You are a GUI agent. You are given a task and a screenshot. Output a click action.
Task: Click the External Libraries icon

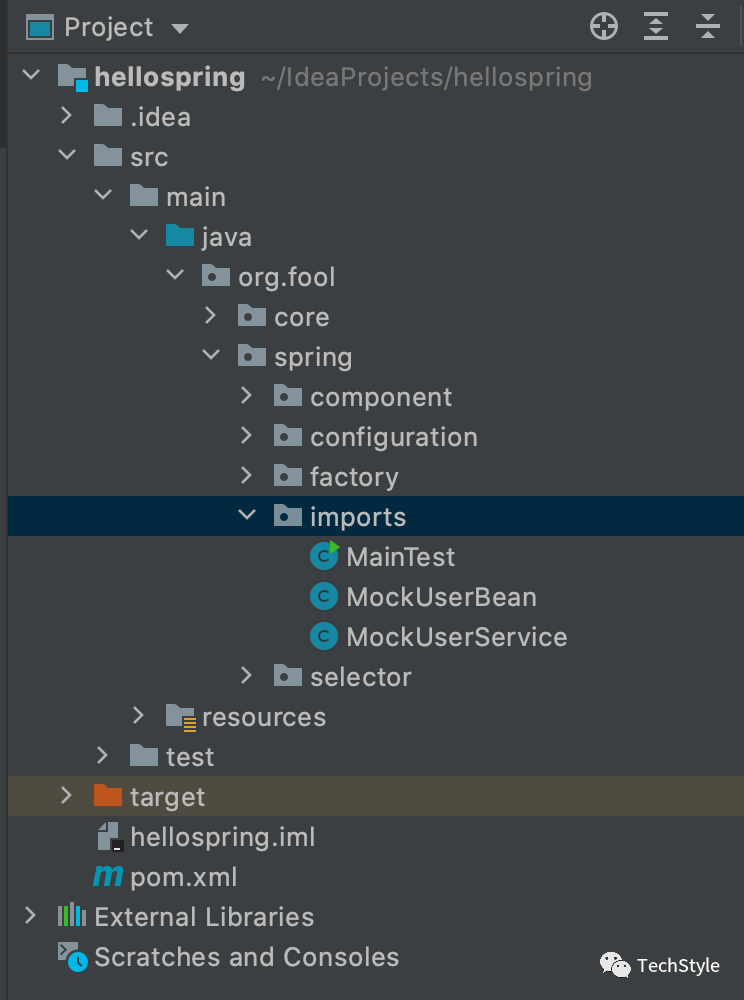tap(72, 916)
